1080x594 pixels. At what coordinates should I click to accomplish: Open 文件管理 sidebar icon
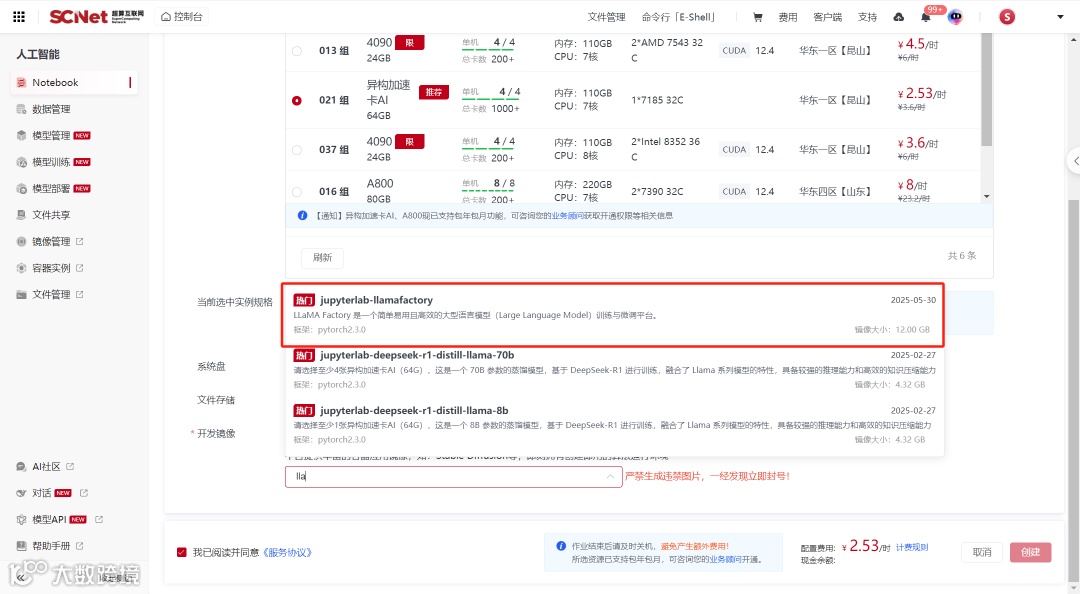coord(21,294)
